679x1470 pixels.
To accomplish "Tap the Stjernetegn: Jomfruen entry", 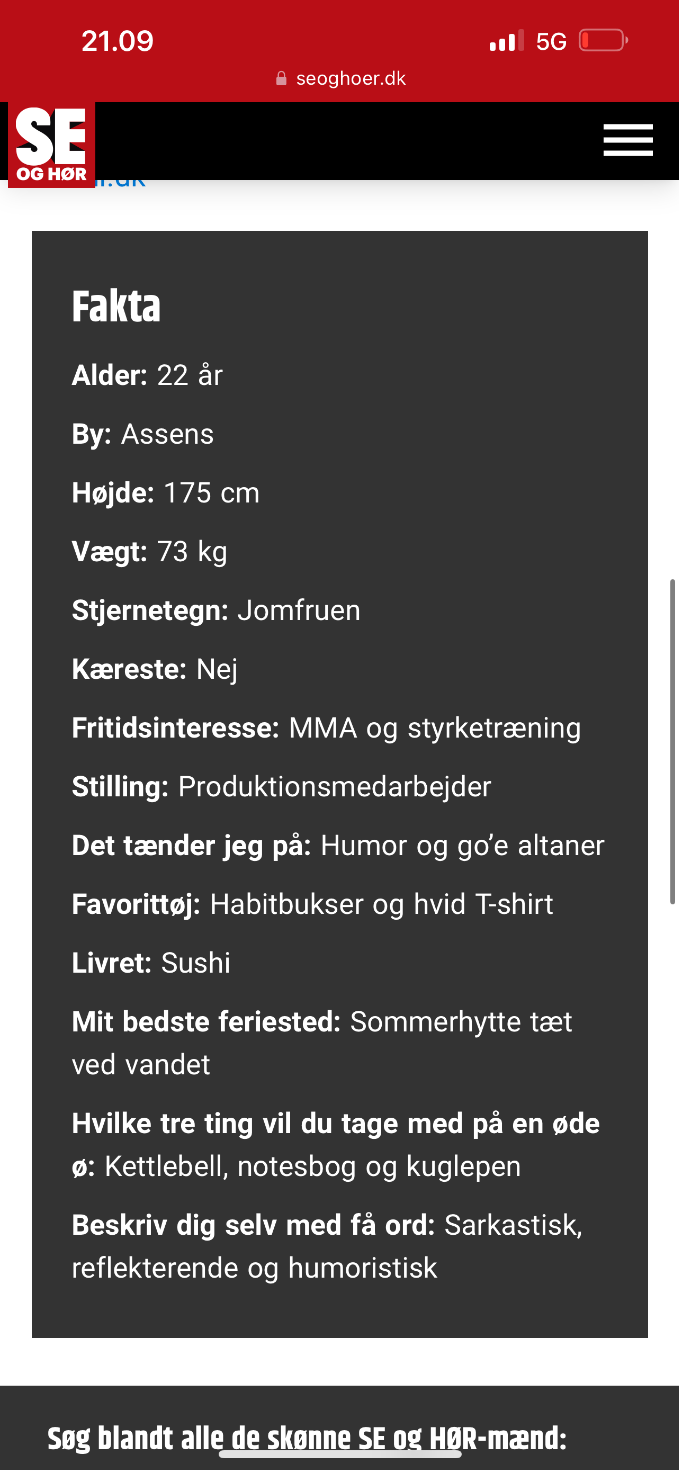I will (216, 610).
